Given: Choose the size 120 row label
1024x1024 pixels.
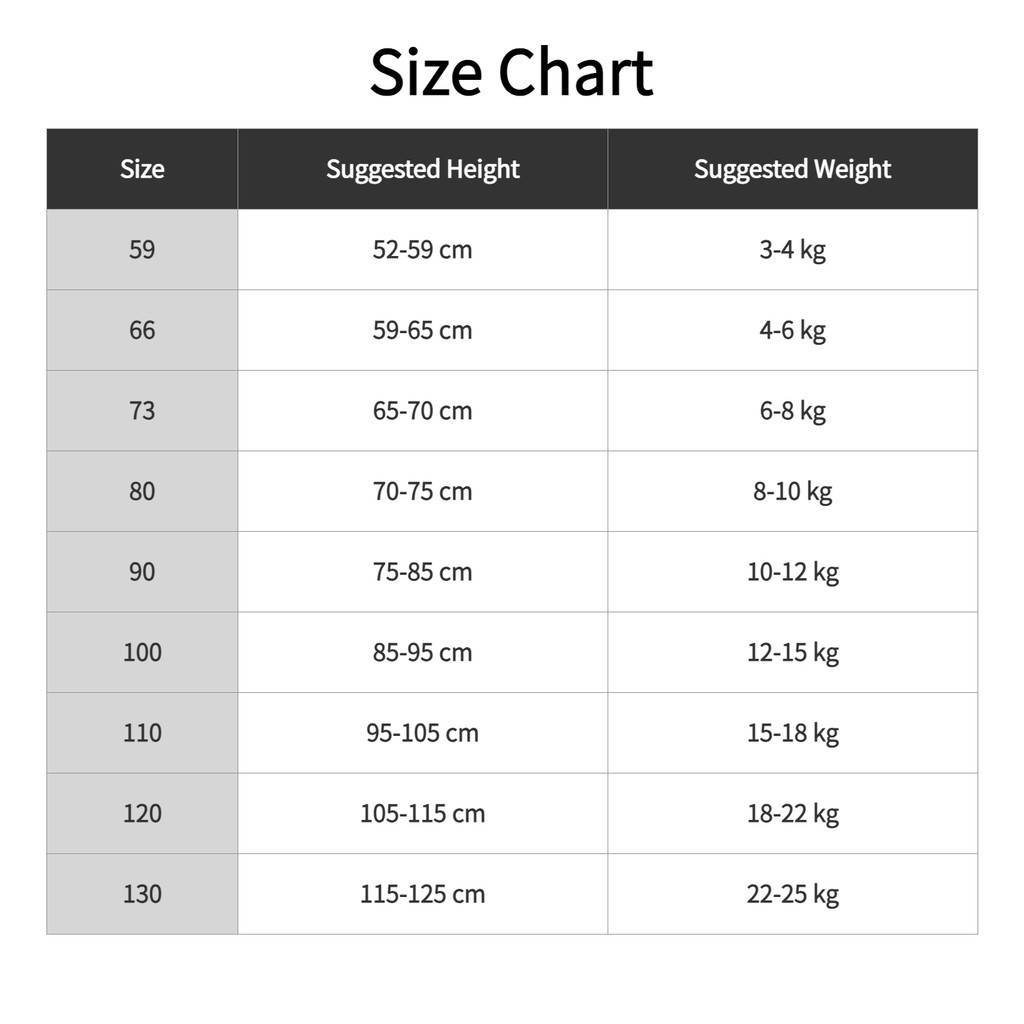Looking at the screenshot, I should [142, 813].
